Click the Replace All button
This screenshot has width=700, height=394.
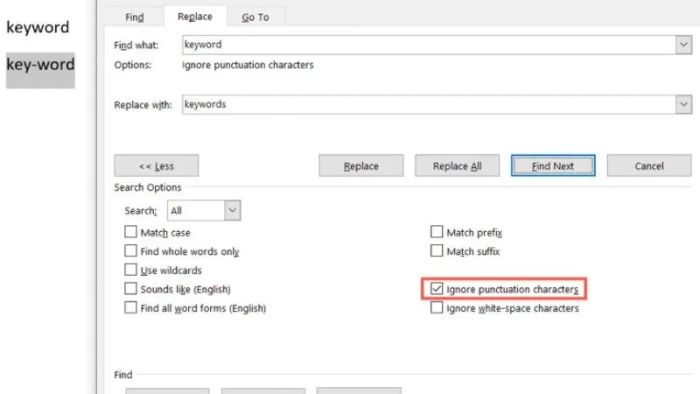(457, 166)
